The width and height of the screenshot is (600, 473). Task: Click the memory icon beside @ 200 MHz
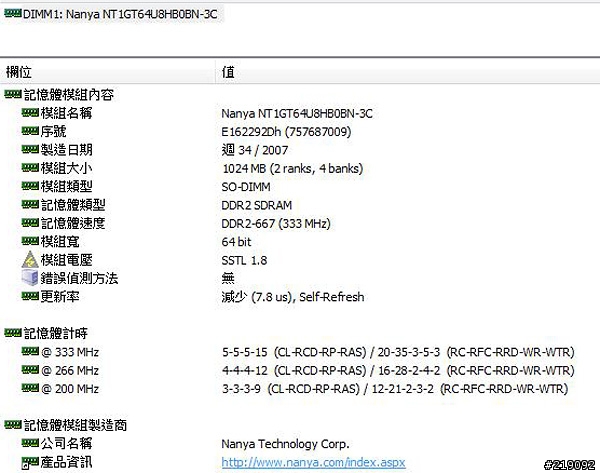(30, 388)
